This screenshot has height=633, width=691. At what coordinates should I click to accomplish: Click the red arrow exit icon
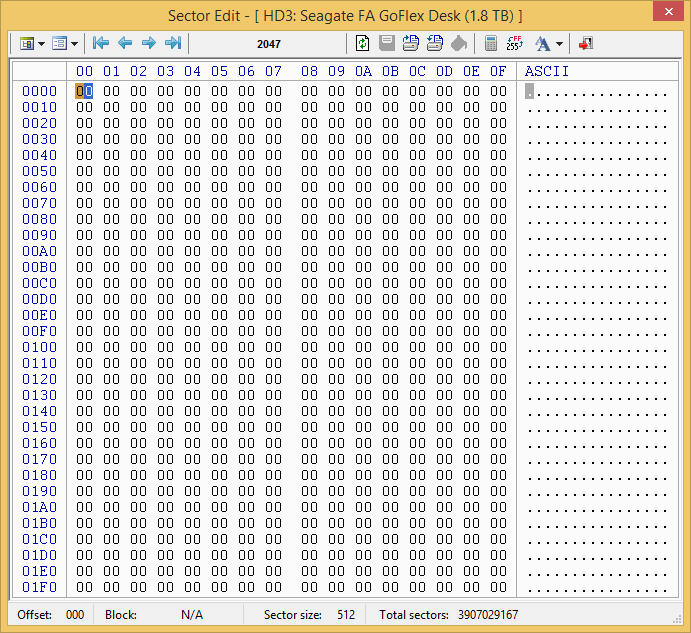tap(586, 43)
